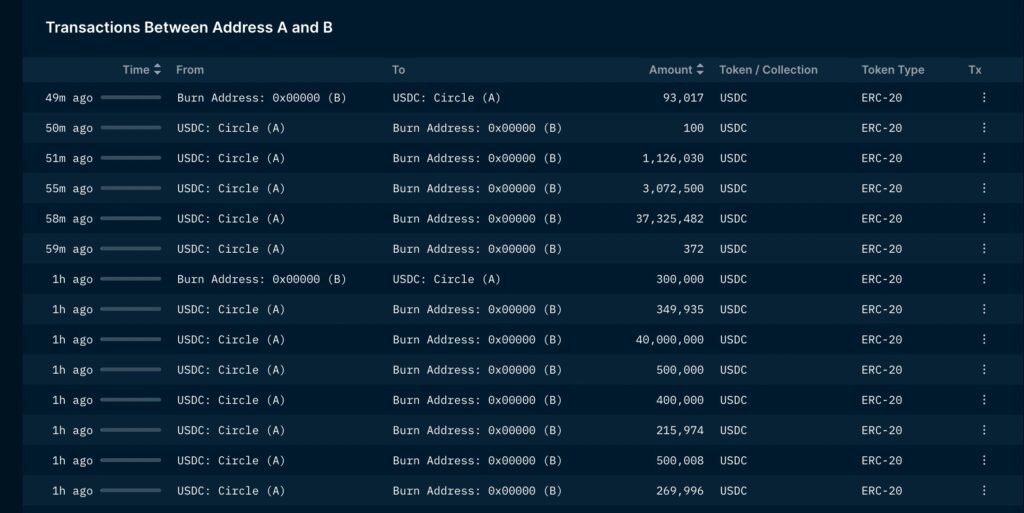Select the 40,000,000 amount cell
The image size is (1024, 513).
[669, 339]
